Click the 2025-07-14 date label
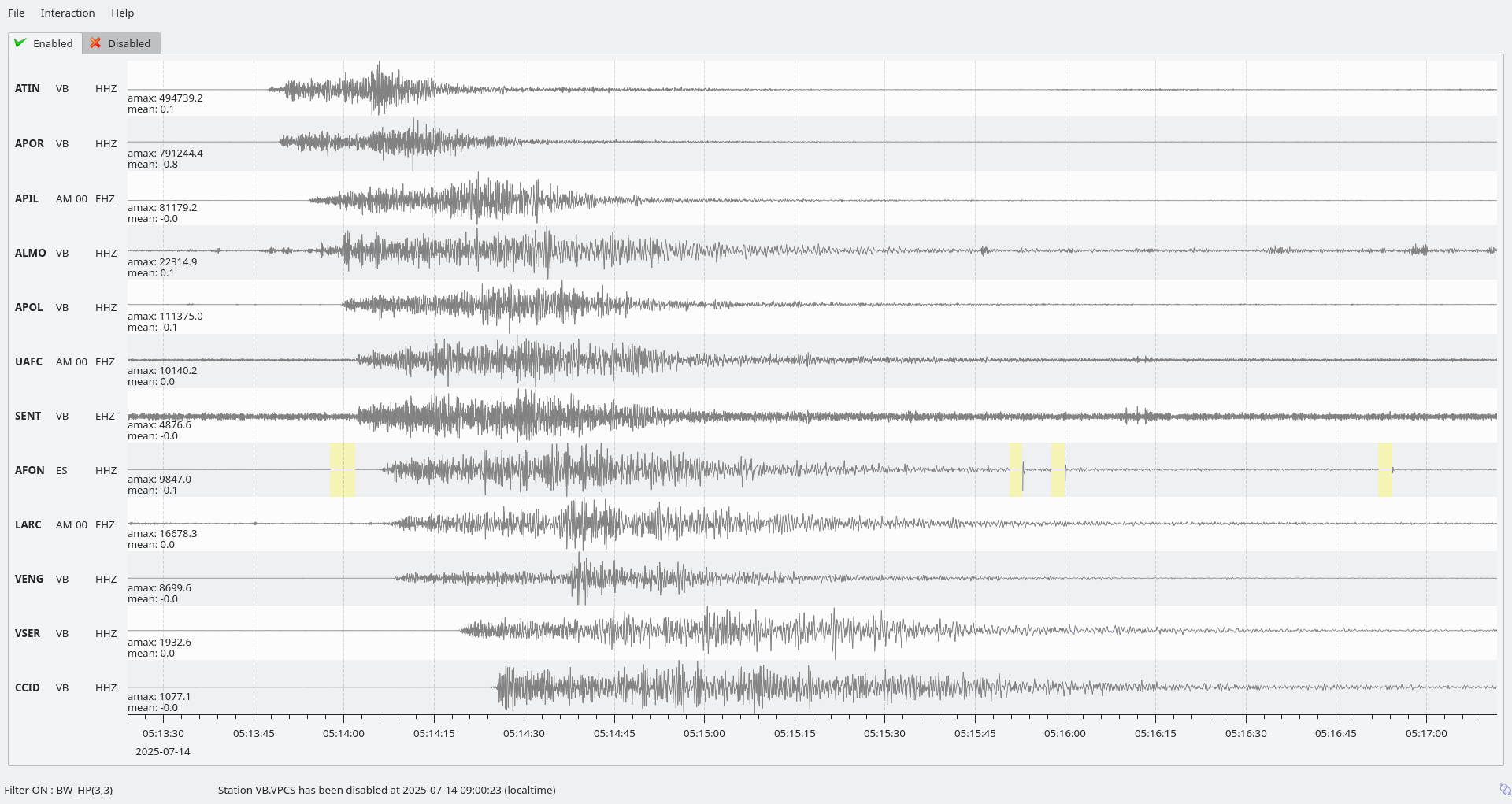 163,751
